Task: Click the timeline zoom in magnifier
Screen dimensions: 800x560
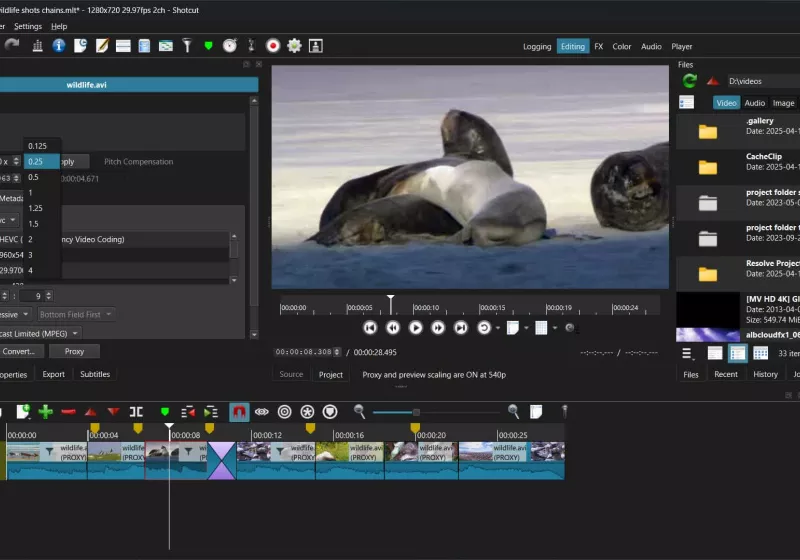Action: 513,412
